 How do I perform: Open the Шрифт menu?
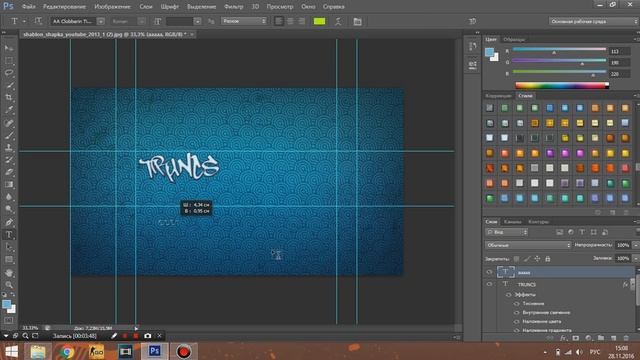coord(169,7)
